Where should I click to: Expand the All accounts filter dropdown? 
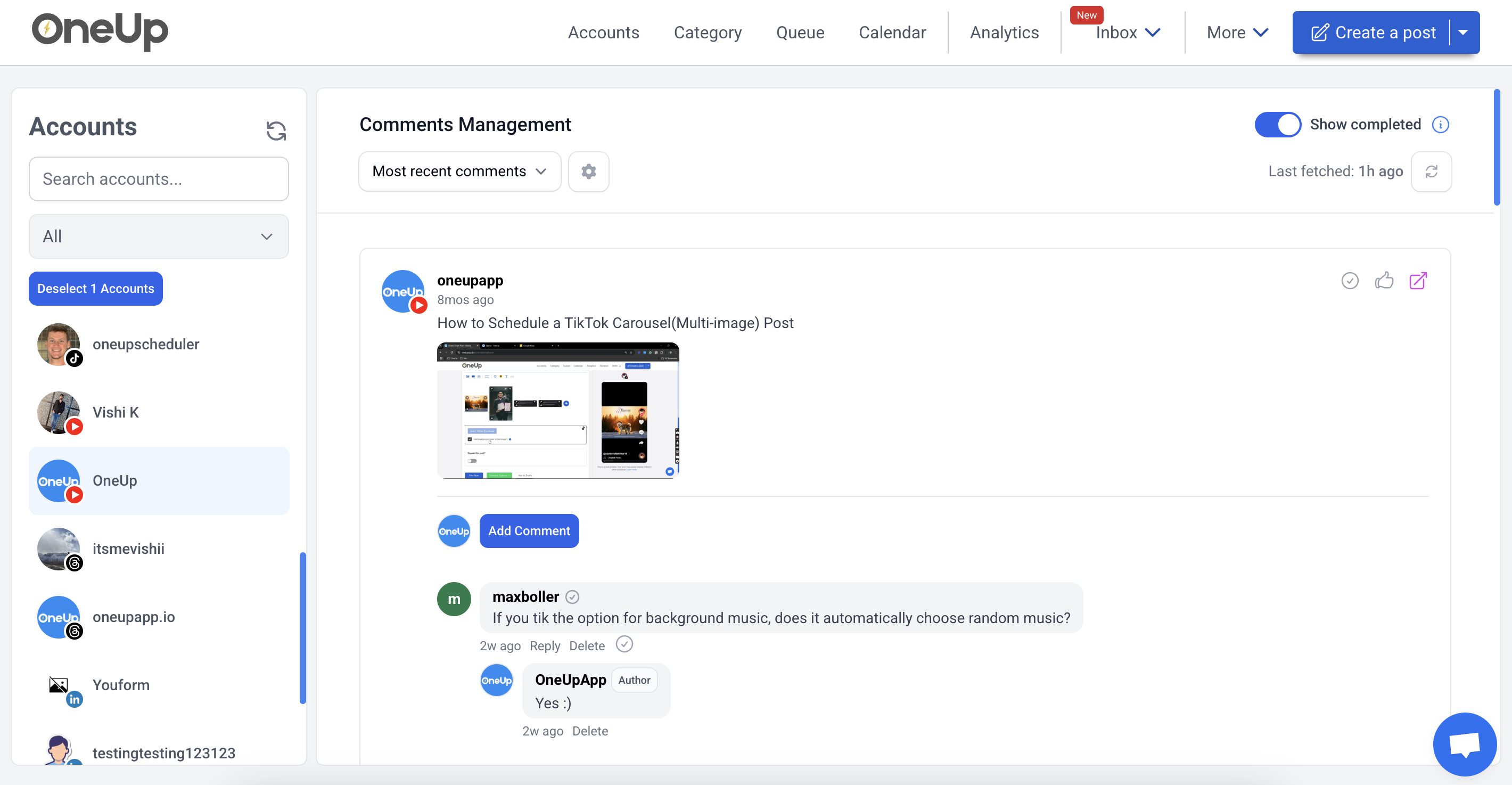(x=158, y=236)
